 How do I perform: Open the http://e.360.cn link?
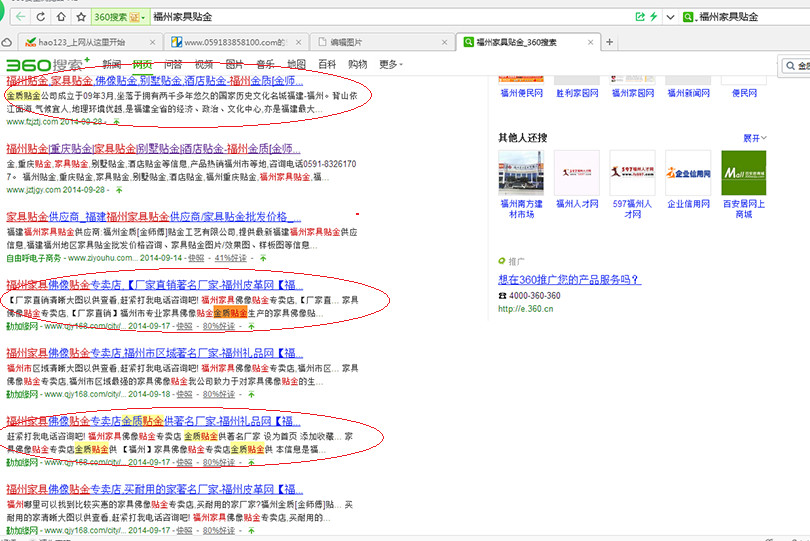click(x=525, y=308)
